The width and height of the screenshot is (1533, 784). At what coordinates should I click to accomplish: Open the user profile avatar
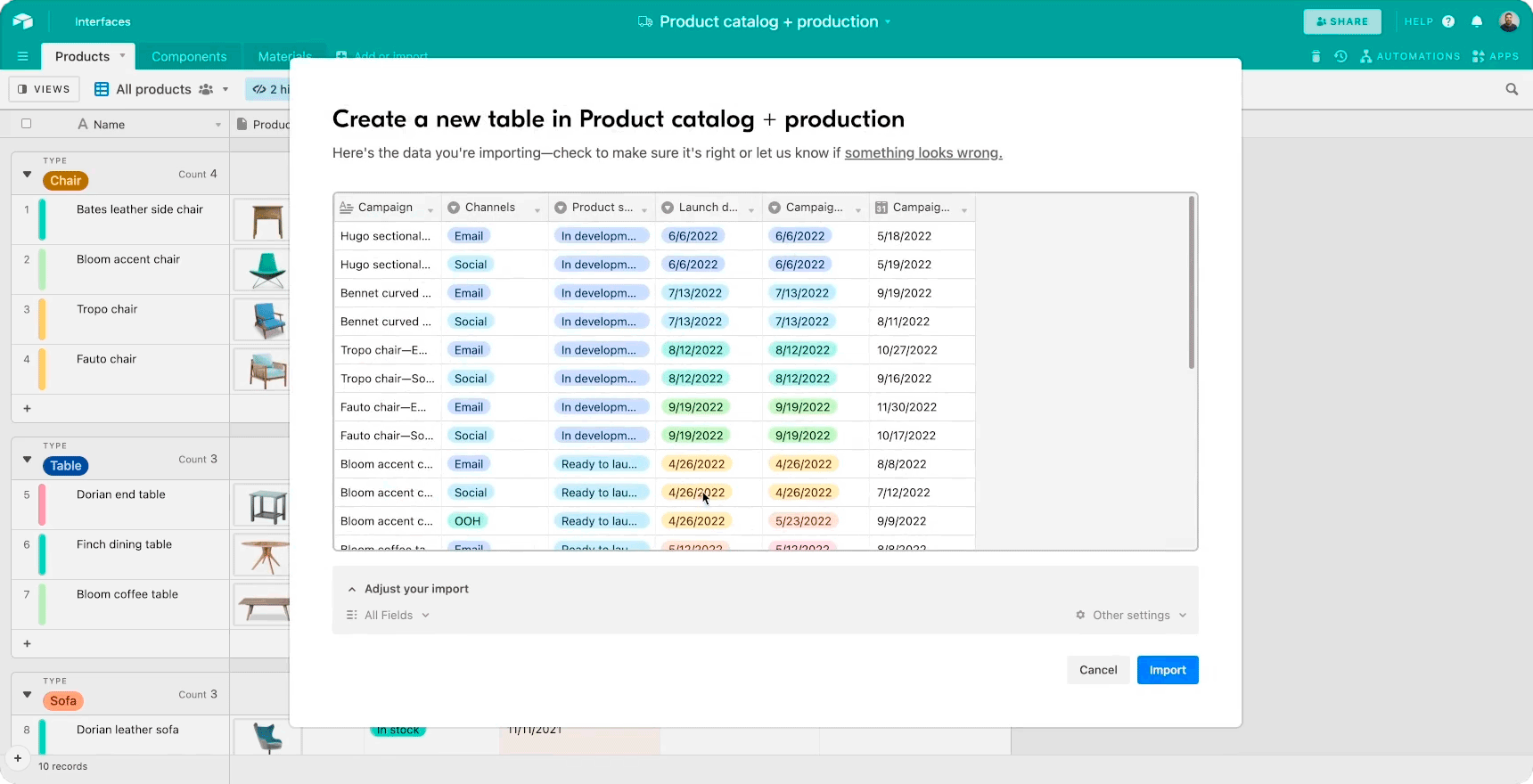coord(1508,21)
